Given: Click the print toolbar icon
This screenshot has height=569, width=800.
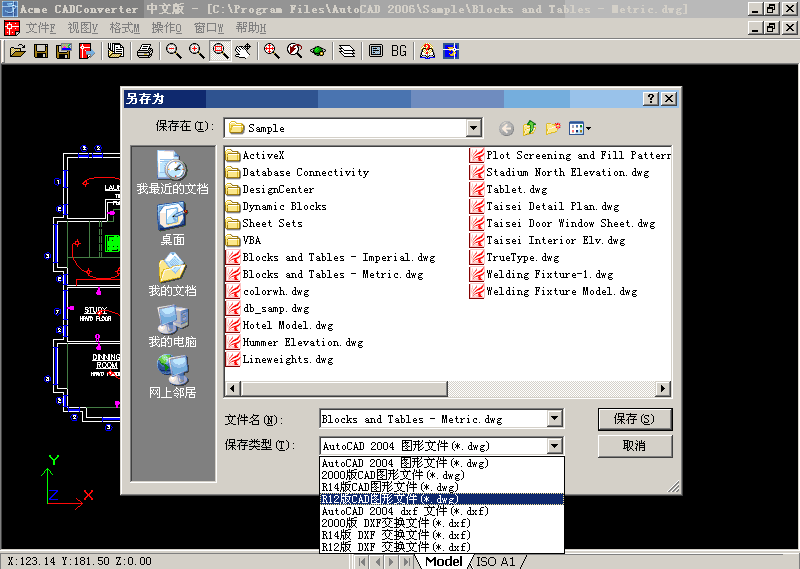Looking at the screenshot, I should [x=145, y=52].
